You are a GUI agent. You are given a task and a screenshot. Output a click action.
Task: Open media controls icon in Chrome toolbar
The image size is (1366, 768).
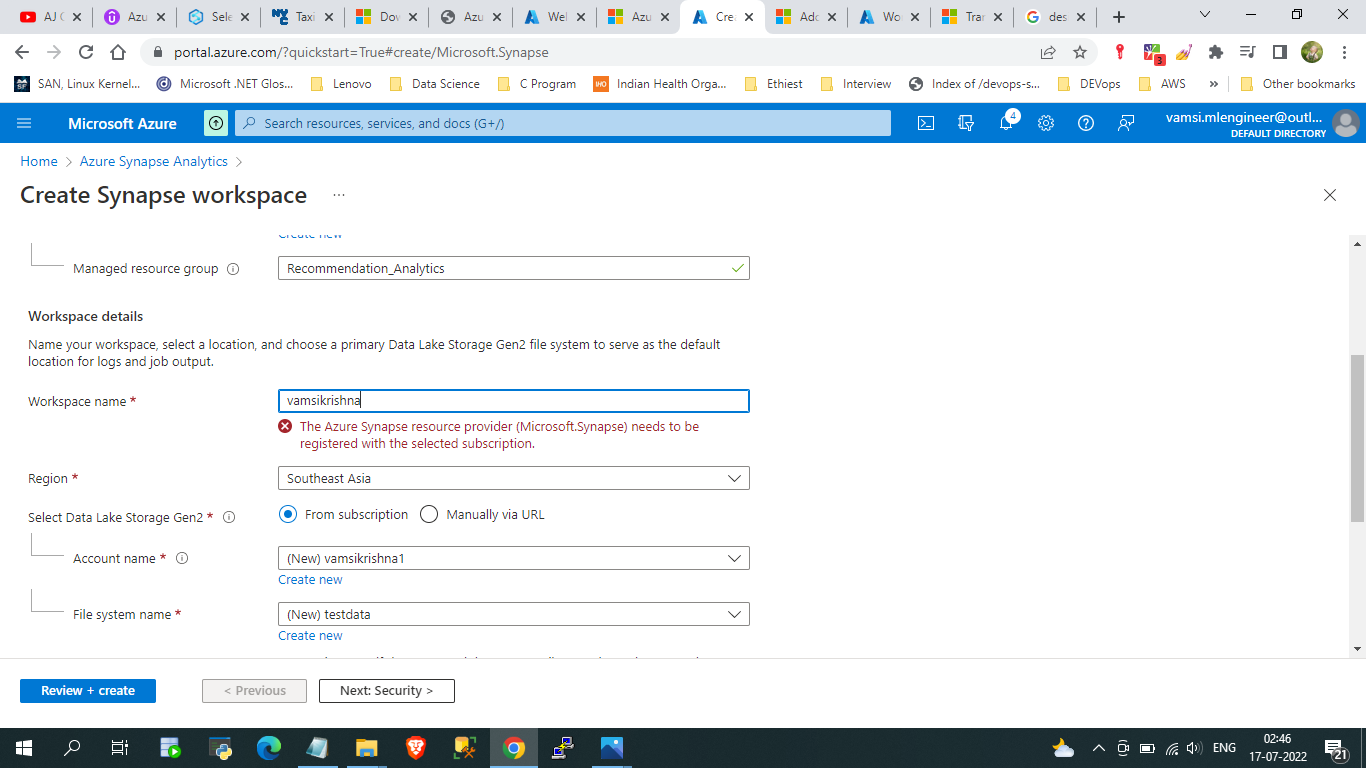(x=1247, y=52)
